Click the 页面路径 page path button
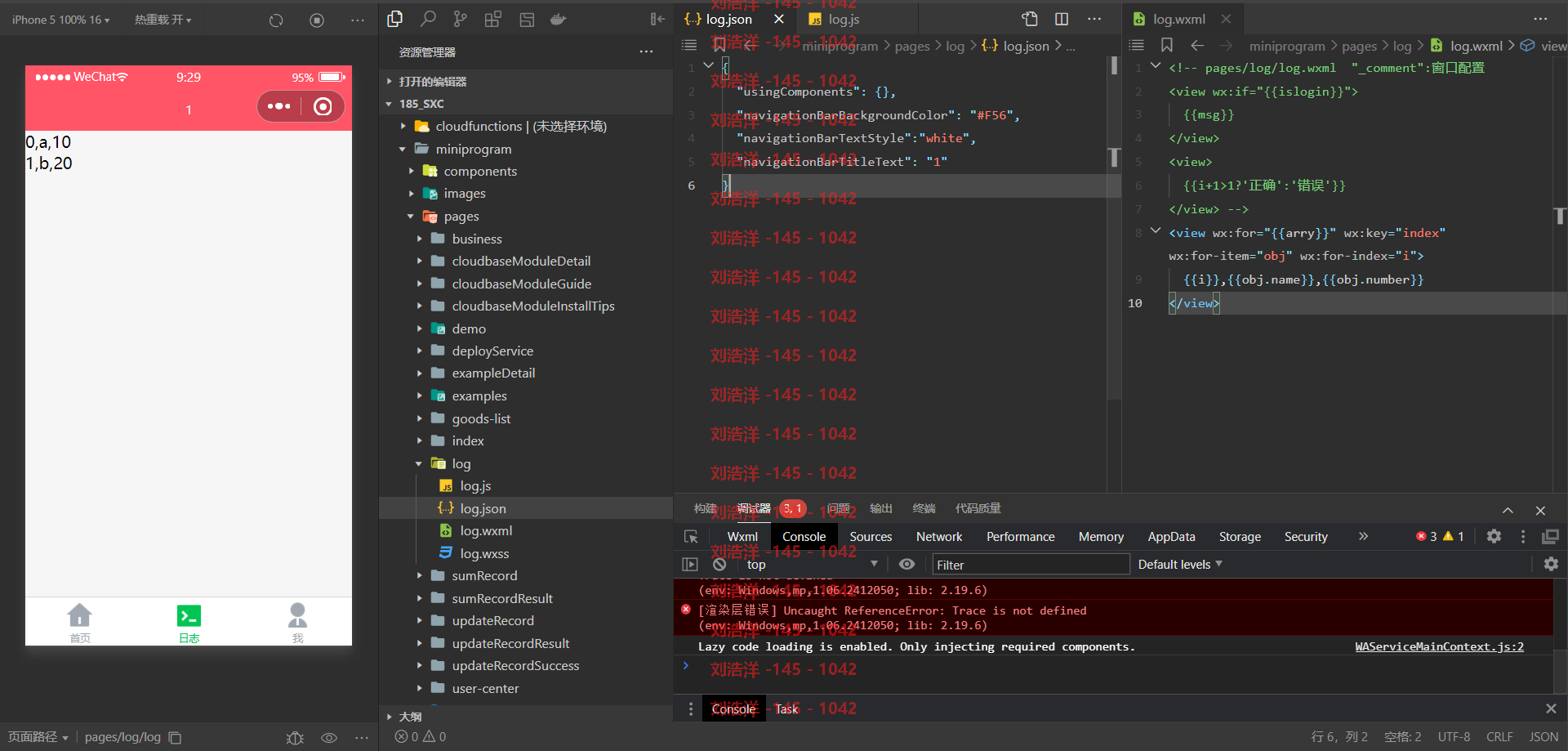Image resolution: width=1568 pixels, height=751 pixels. [38, 737]
